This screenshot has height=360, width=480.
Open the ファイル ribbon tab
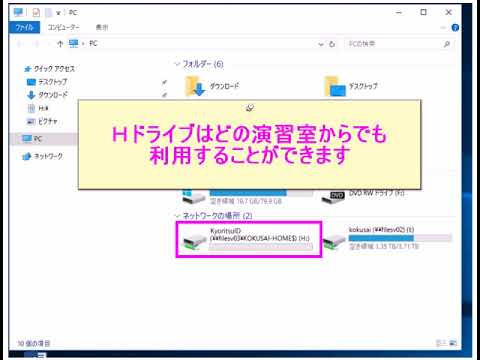click(24, 27)
